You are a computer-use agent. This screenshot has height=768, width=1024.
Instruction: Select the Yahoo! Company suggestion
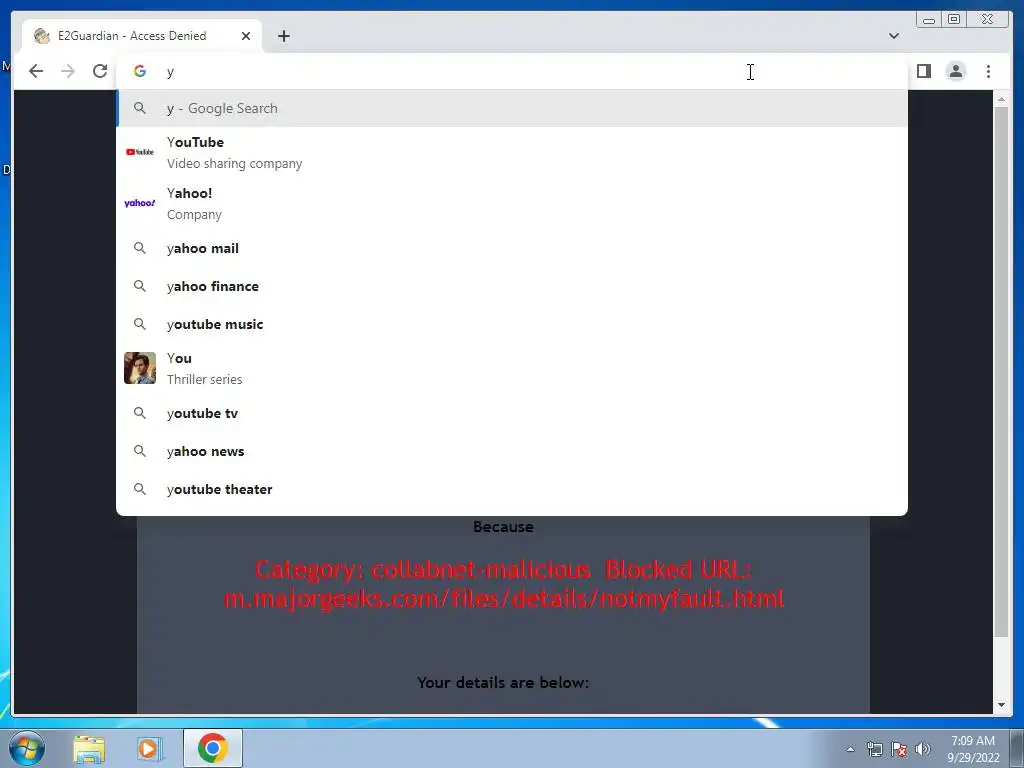[512, 203]
